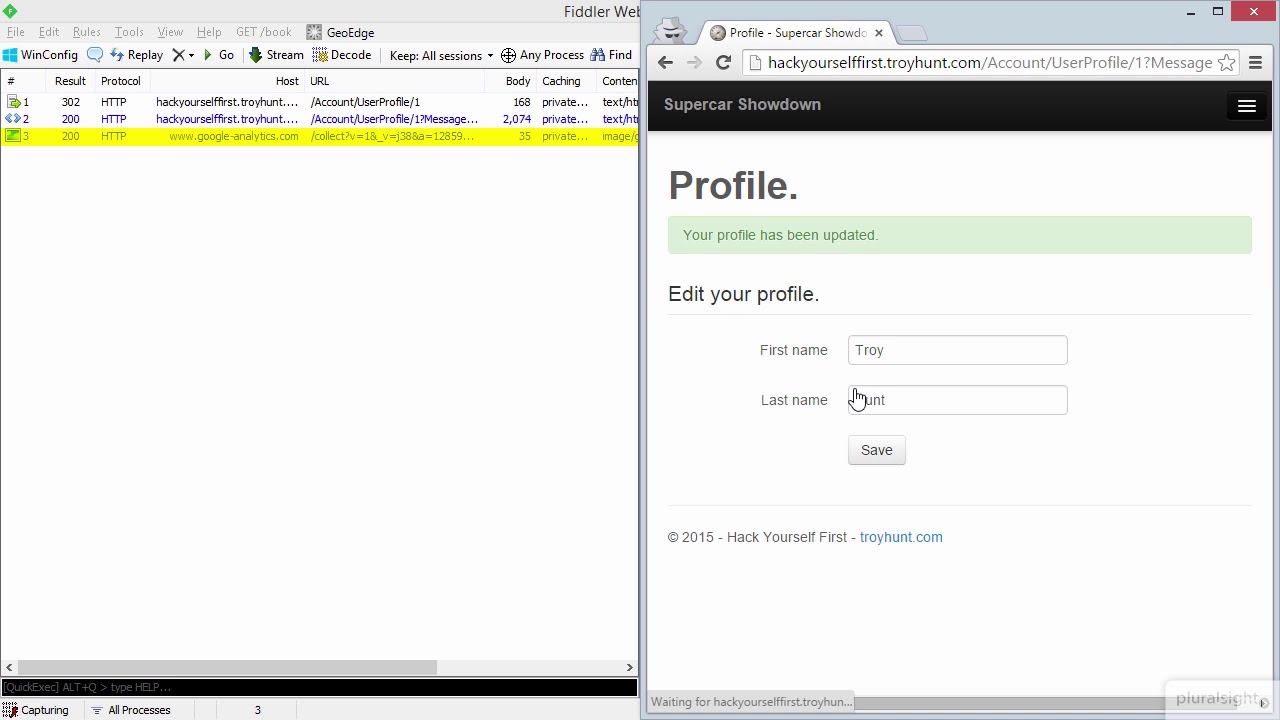Open the Chrome hamburger menu
The image size is (1280, 720).
click(1255, 62)
